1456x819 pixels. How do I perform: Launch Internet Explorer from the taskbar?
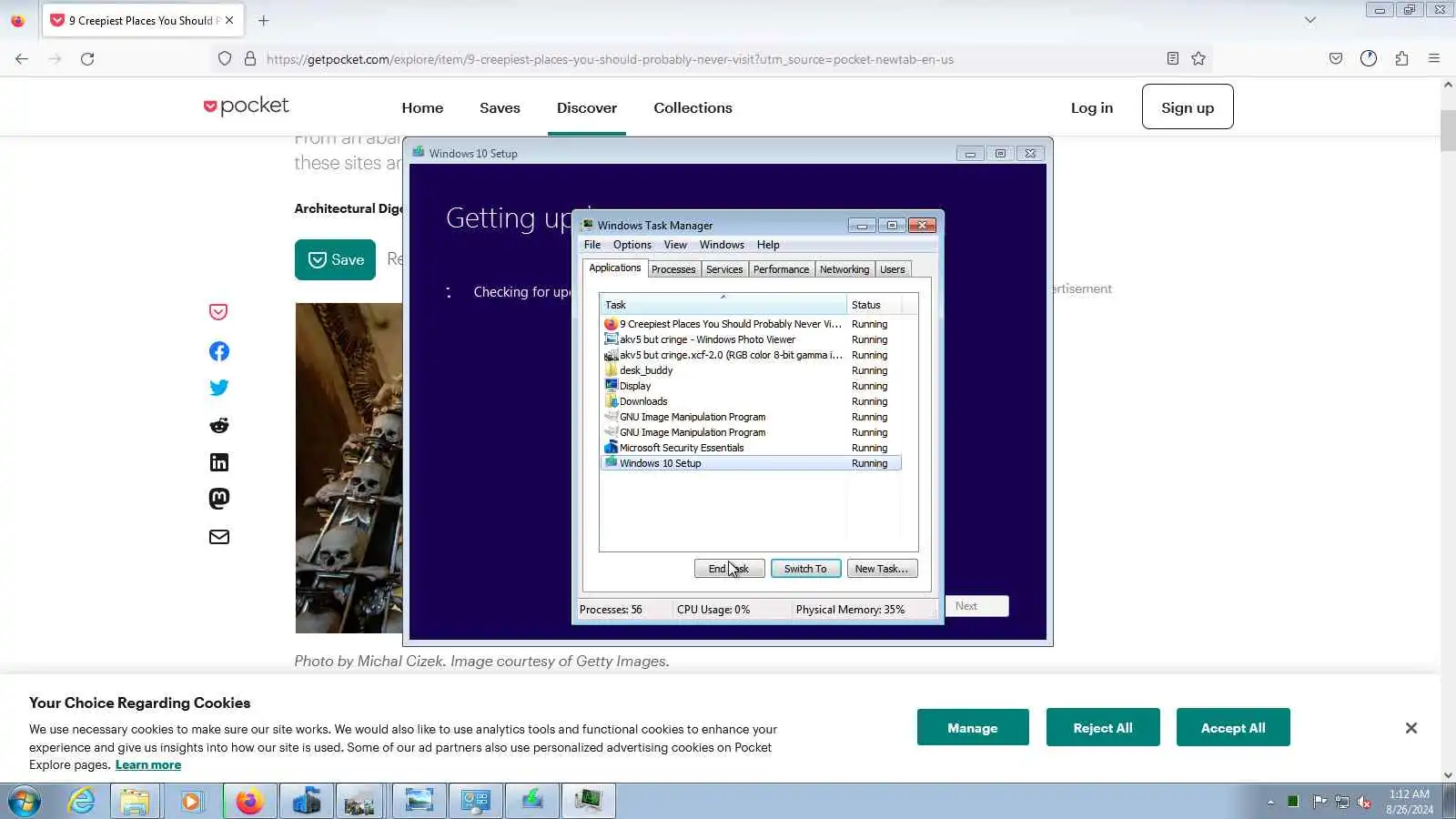point(82,802)
